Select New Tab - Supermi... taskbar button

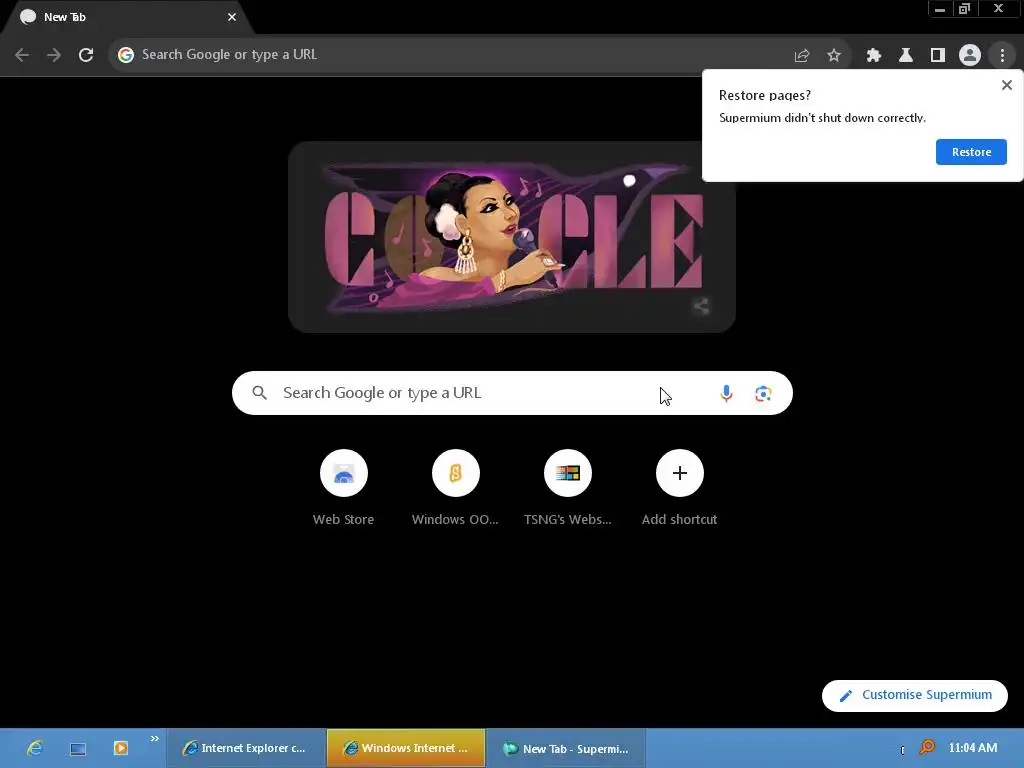coord(566,748)
